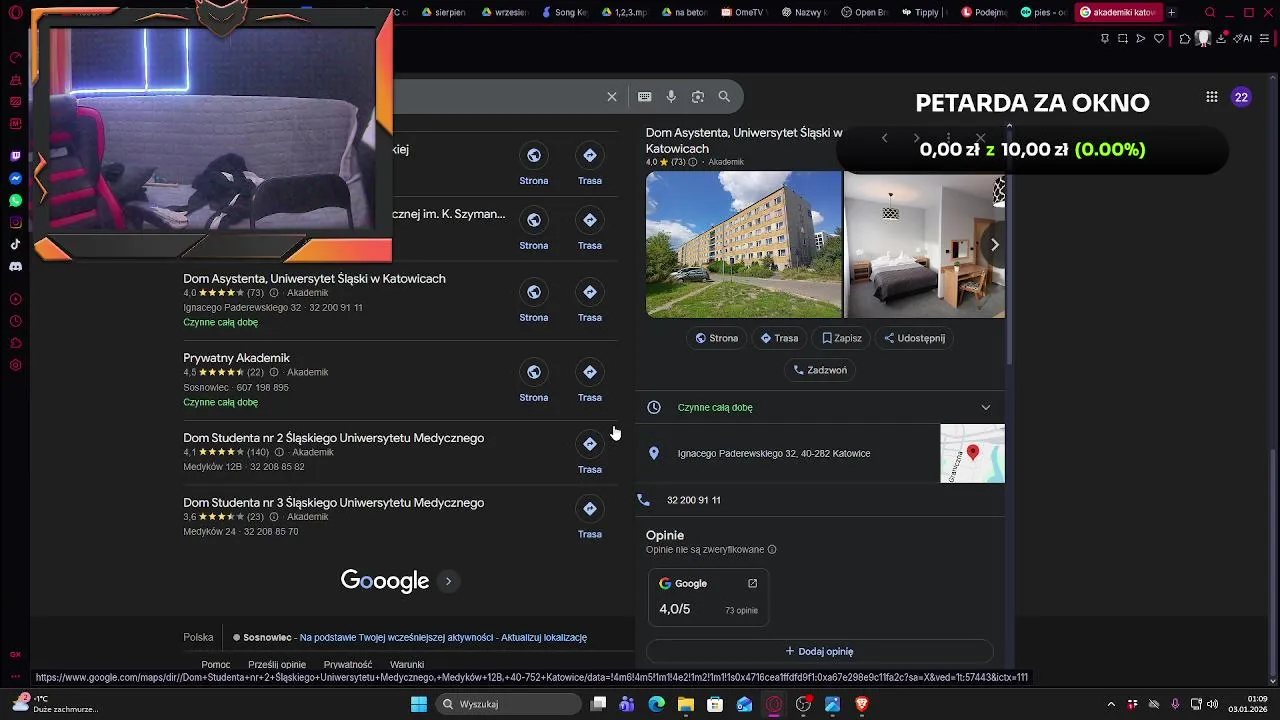The height and width of the screenshot is (720, 1280).
Task: Clear the Google search box
Action: tap(612, 97)
